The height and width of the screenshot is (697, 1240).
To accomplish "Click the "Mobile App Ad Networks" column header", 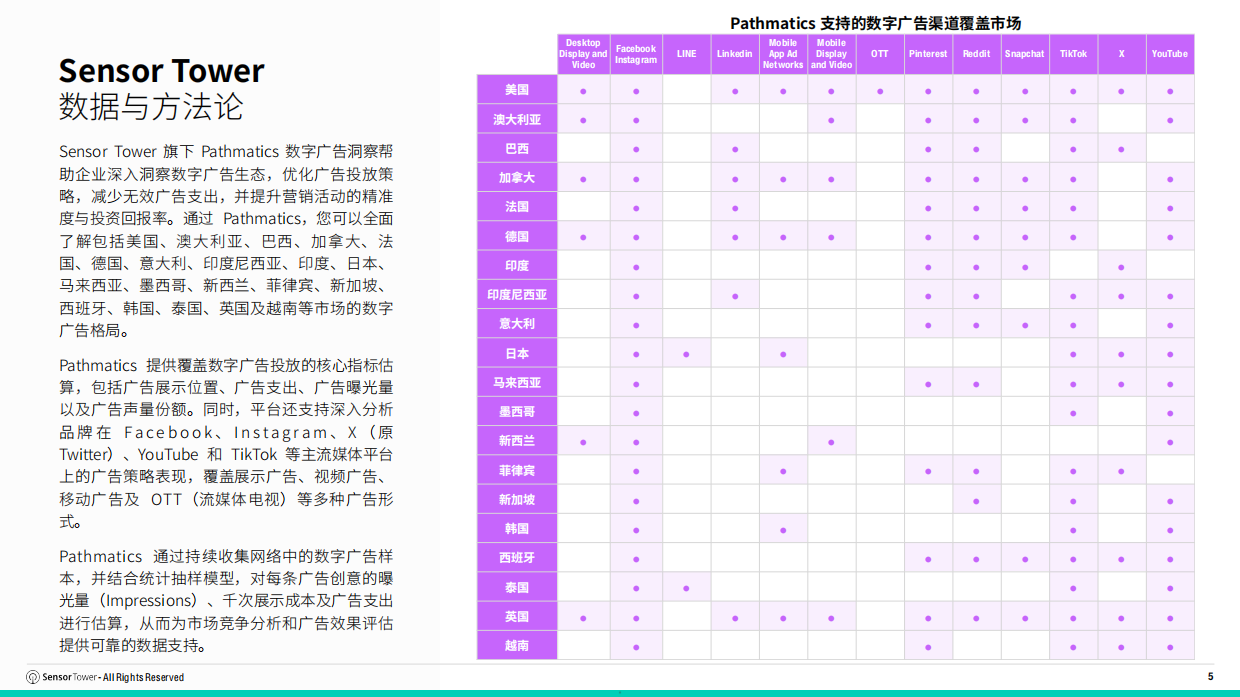I will [x=783, y=54].
